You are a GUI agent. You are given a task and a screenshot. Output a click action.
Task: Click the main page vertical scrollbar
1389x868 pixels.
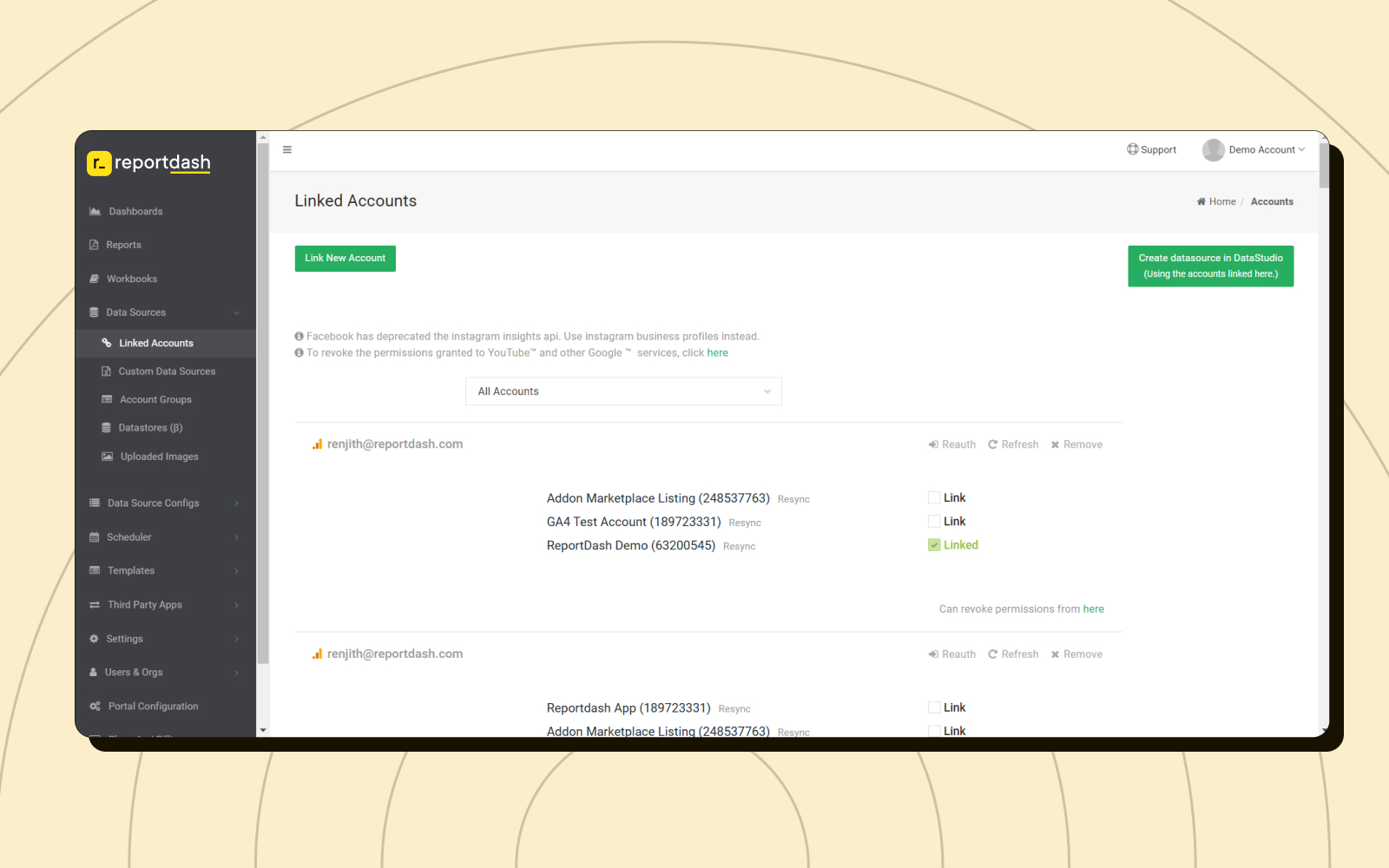pyautogui.click(x=1324, y=165)
